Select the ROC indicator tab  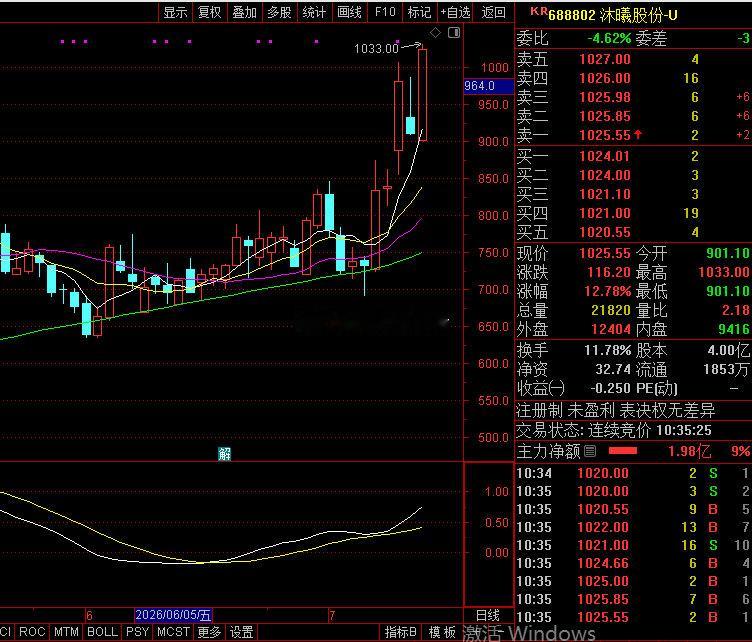coord(32,632)
